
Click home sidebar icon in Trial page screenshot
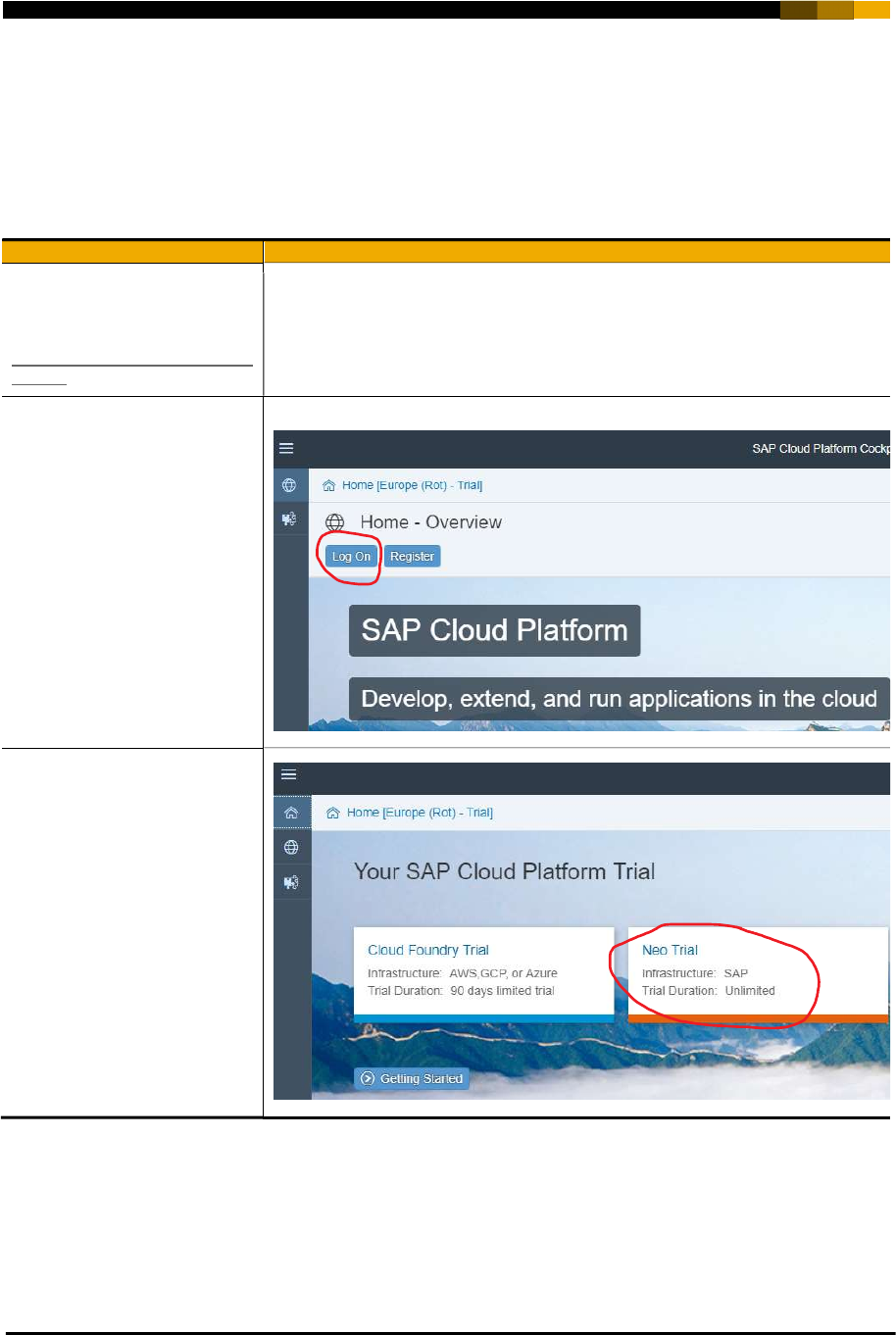(x=291, y=813)
